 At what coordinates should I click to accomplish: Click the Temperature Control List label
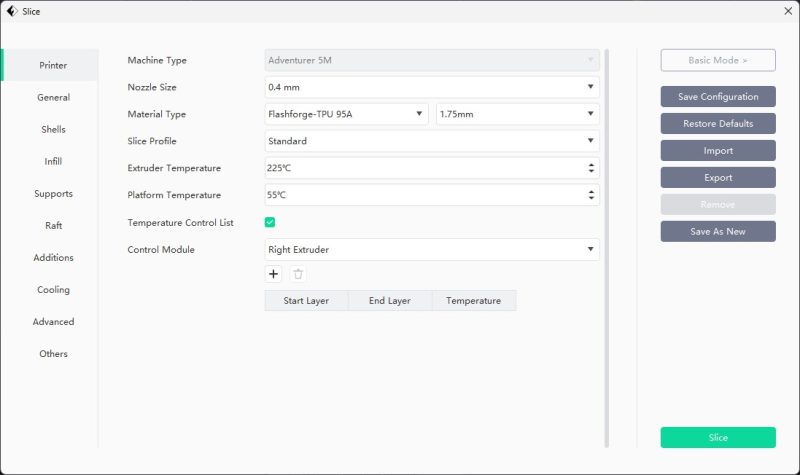[x=181, y=222]
